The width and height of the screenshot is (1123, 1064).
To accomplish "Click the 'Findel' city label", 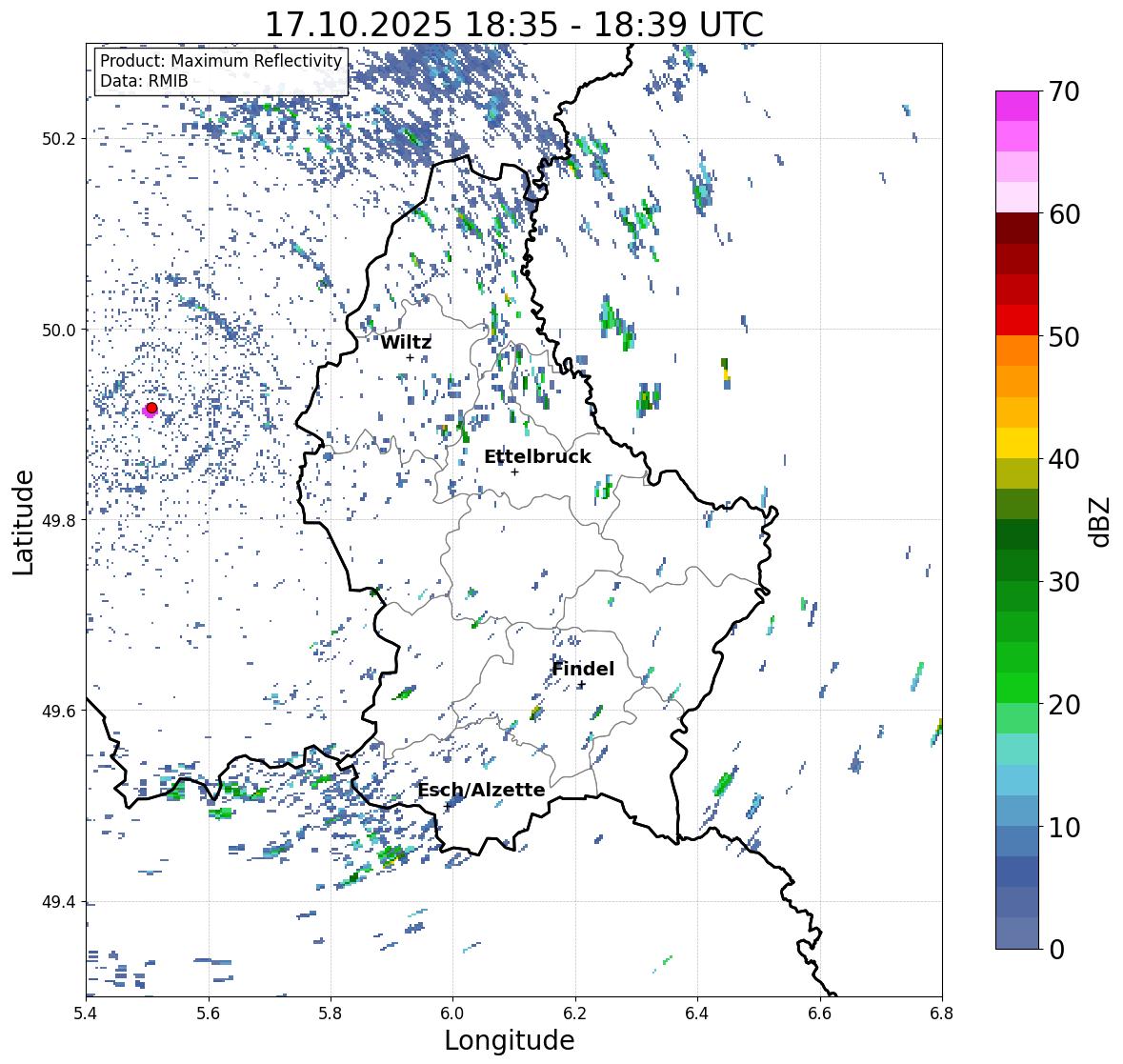I will point(583,669).
